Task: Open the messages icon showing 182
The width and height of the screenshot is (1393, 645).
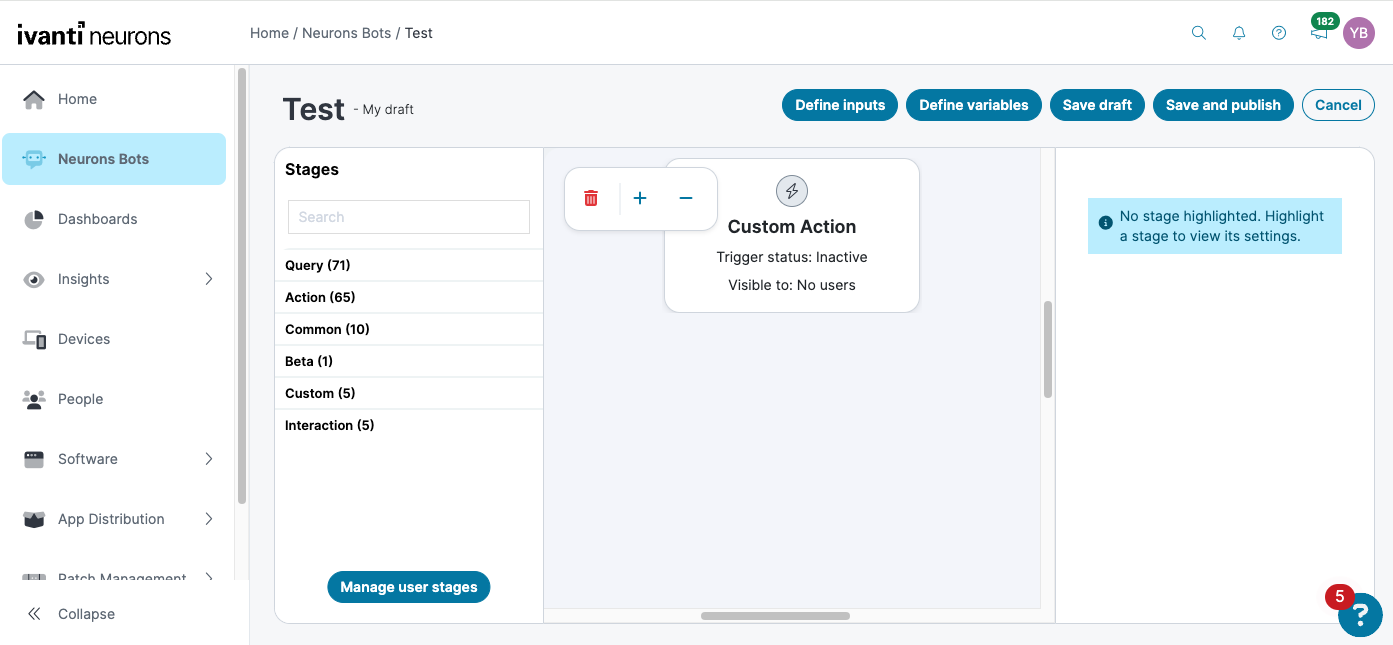Action: tap(1319, 33)
